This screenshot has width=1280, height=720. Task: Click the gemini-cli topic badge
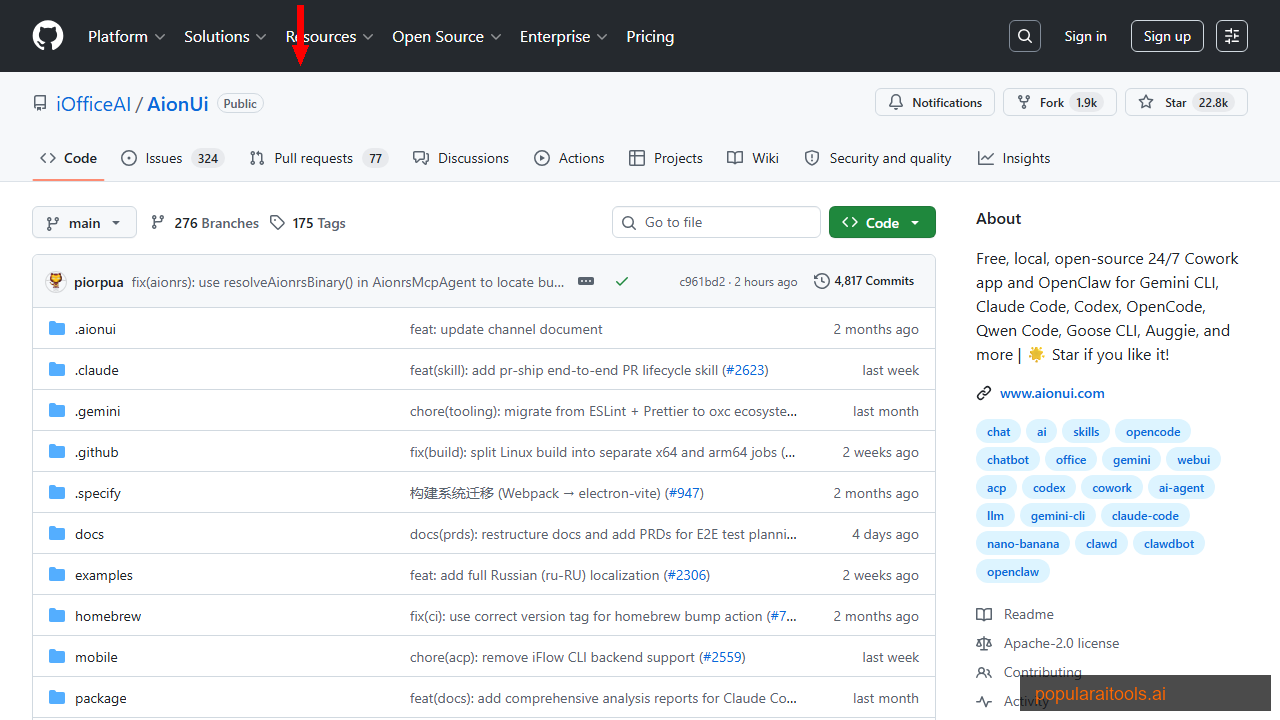pyautogui.click(x=1057, y=515)
